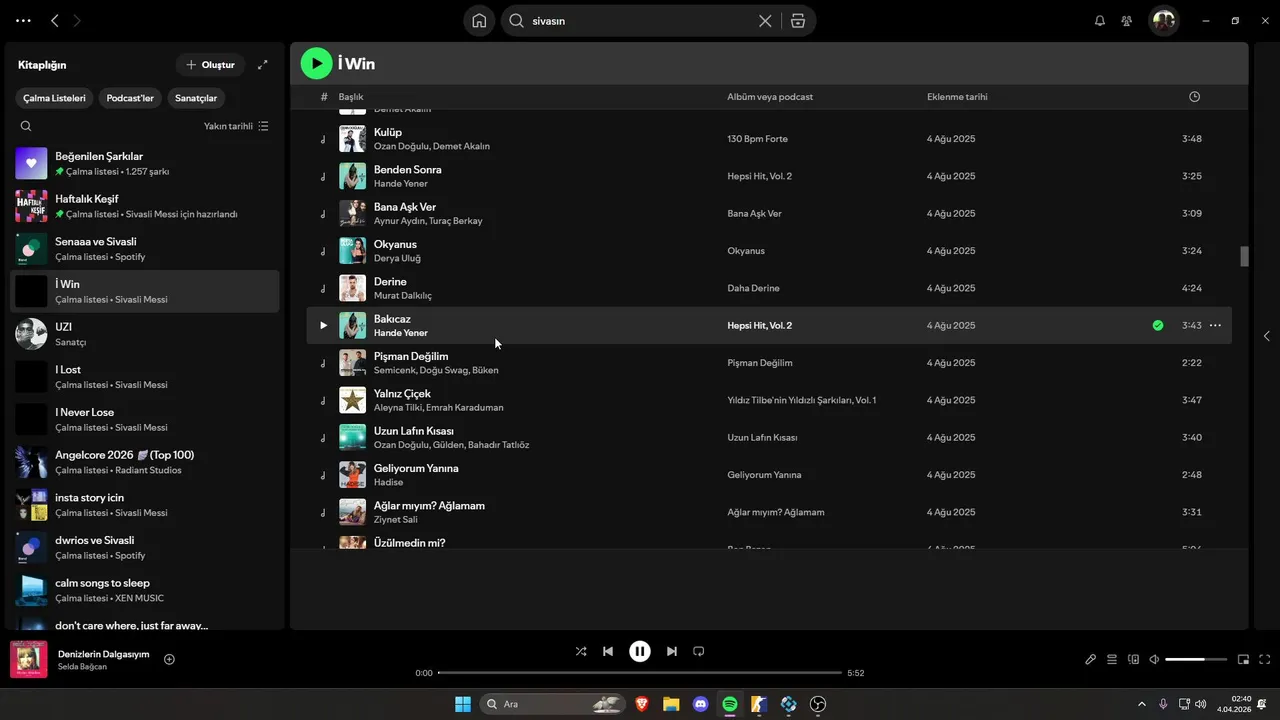
Task: Open the Daha Derine album link
Action: click(753, 288)
